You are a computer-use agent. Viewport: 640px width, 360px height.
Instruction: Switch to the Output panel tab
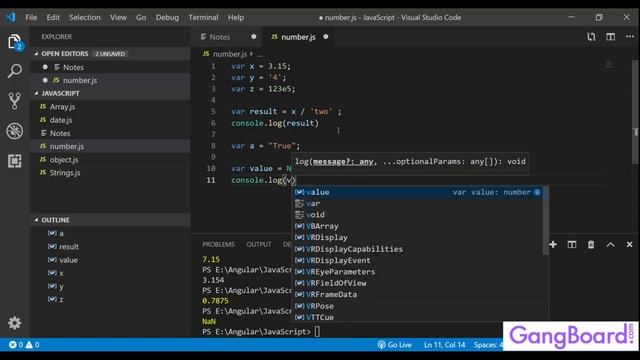[x=259, y=244]
